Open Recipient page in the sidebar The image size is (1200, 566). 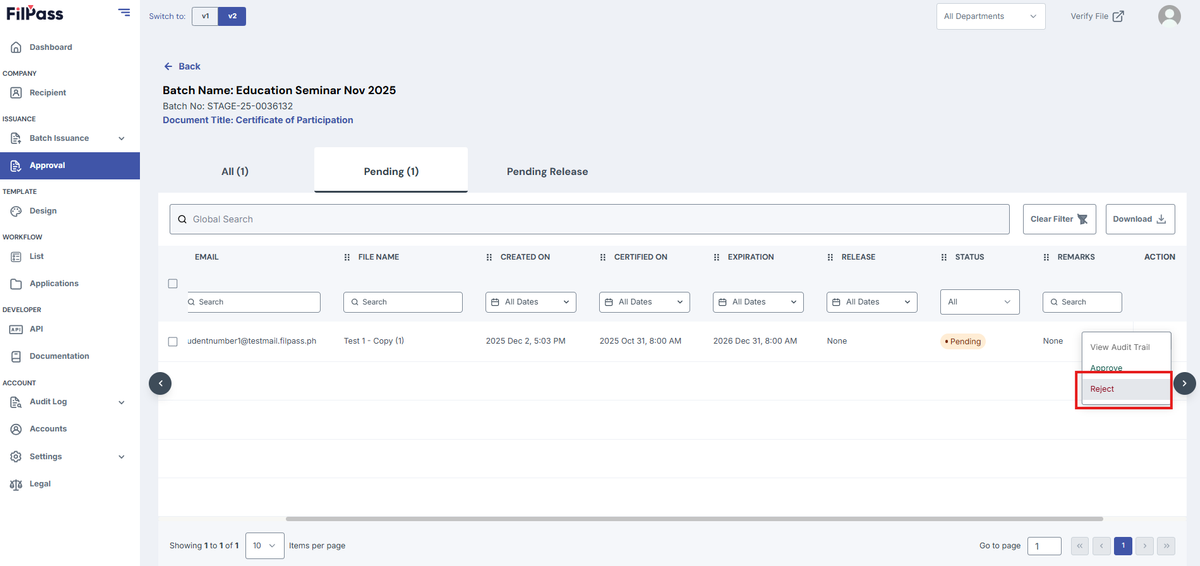pos(47,93)
